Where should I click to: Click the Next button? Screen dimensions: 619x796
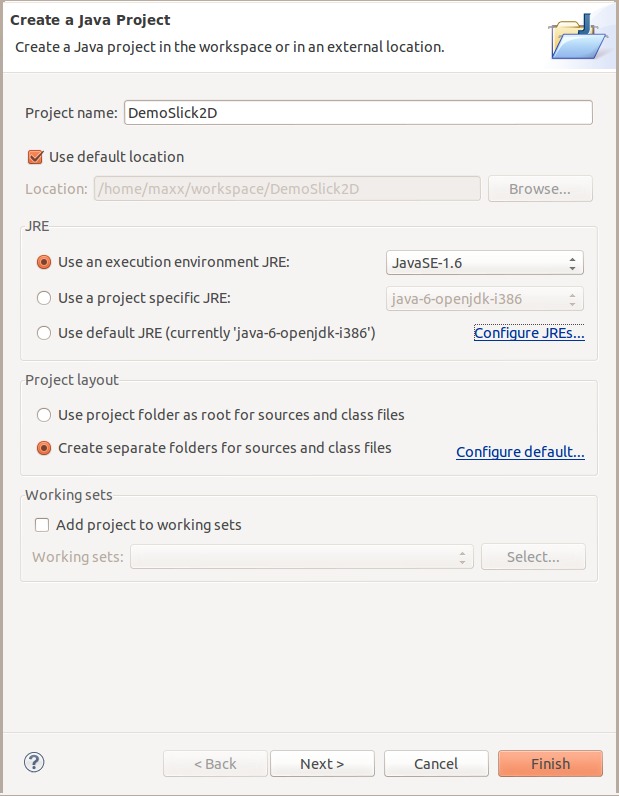[x=322, y=764]
